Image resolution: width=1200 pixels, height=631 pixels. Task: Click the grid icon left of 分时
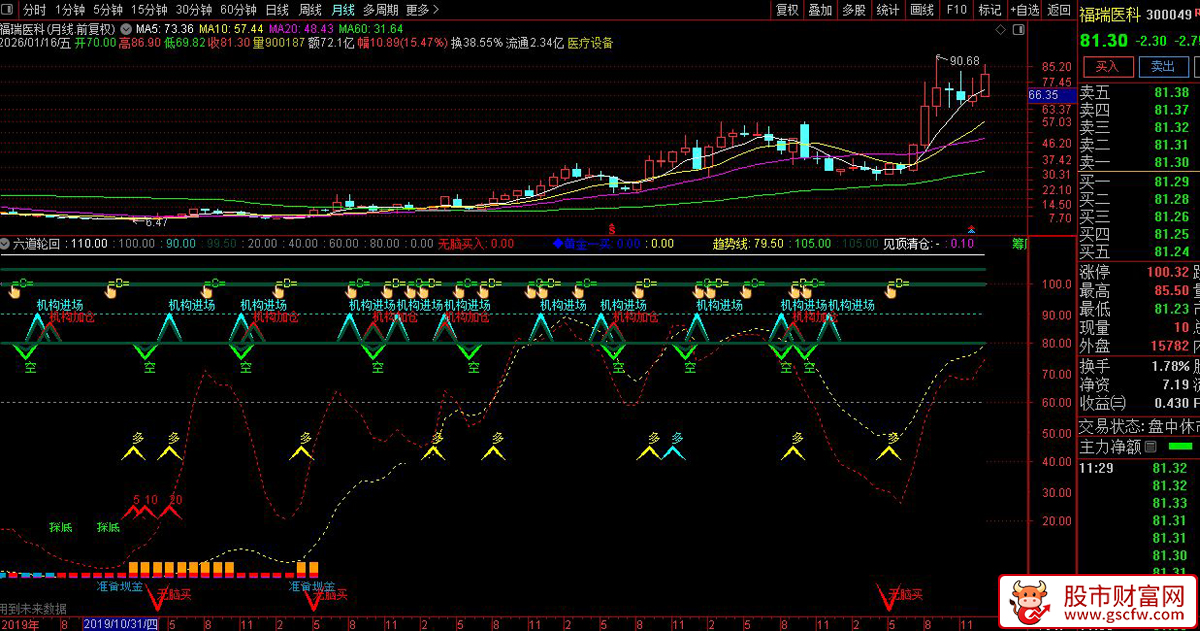point(8,10)
